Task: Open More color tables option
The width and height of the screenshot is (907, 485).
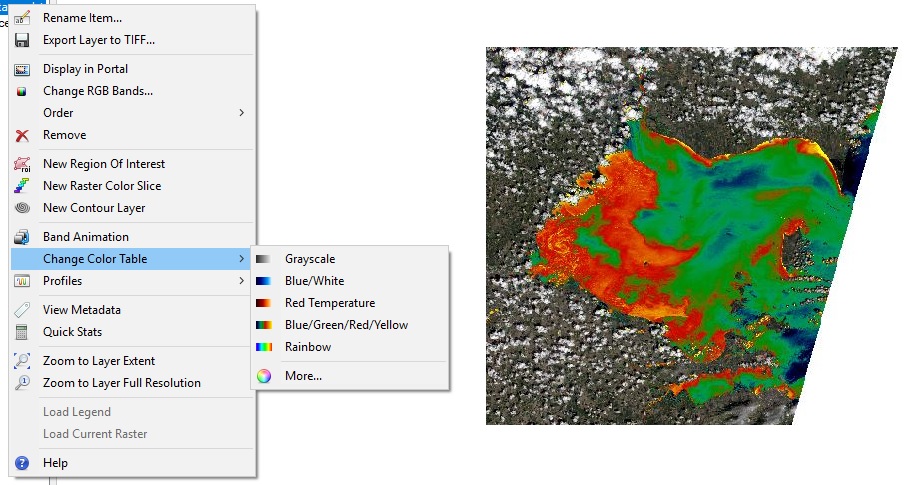Action: click(303, 376)
